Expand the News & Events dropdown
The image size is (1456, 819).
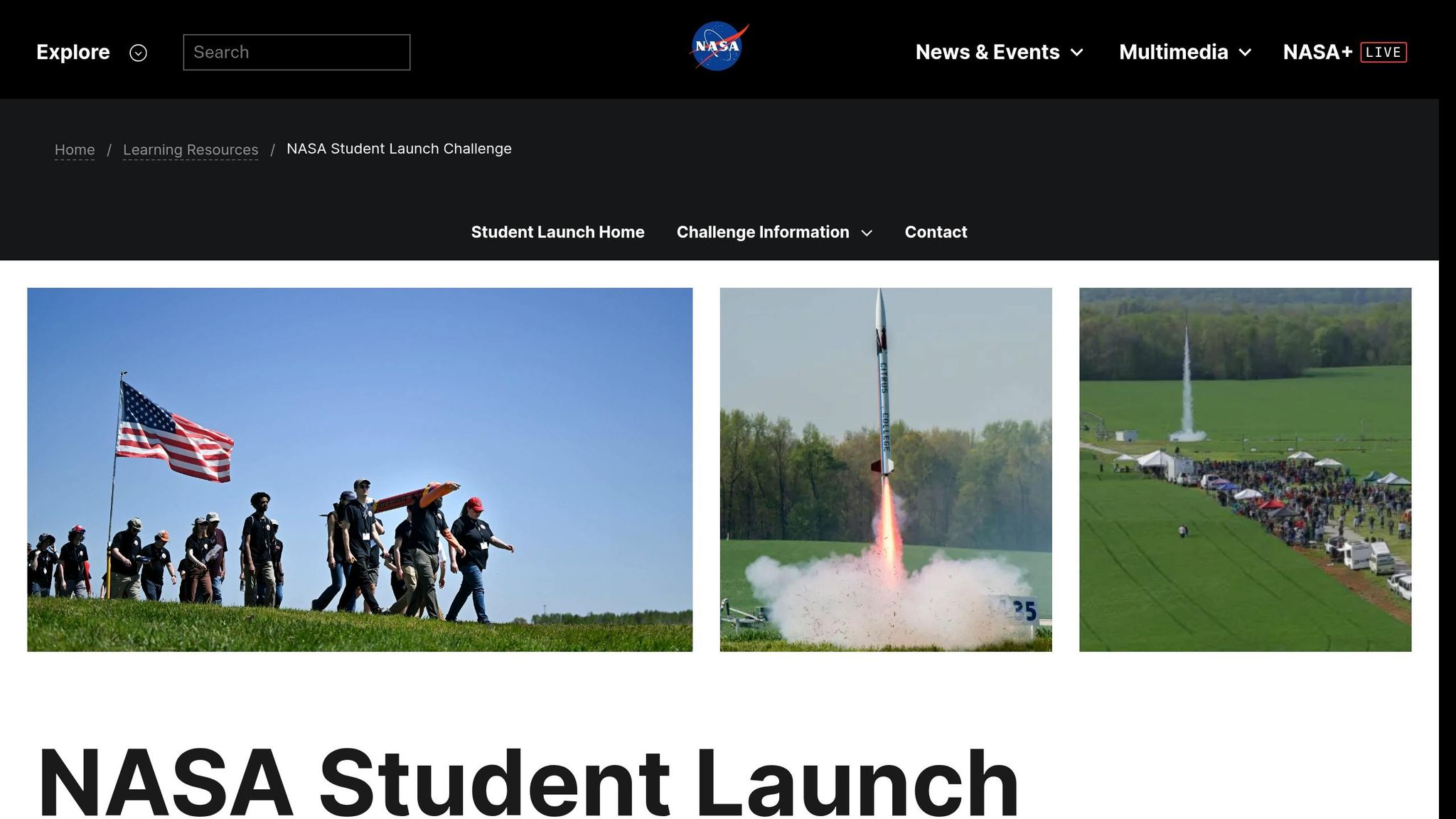click(999, 52)
